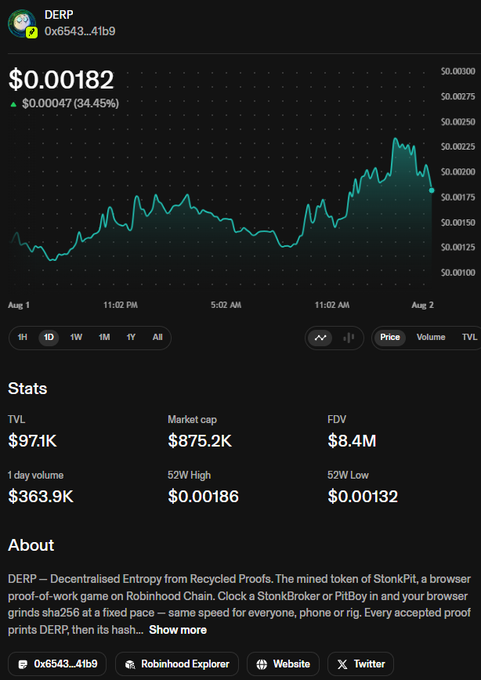481x680 pixels.
Task: Click the copy icon beside bottom address
Action: (23, 664)
